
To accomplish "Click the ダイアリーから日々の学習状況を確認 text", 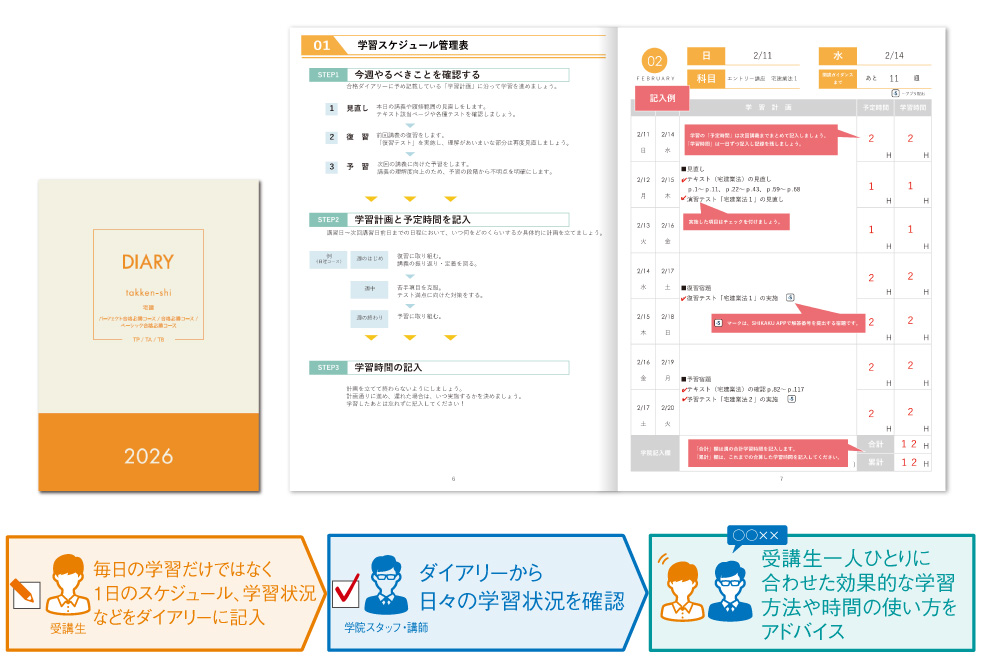I will coord(521,587).
